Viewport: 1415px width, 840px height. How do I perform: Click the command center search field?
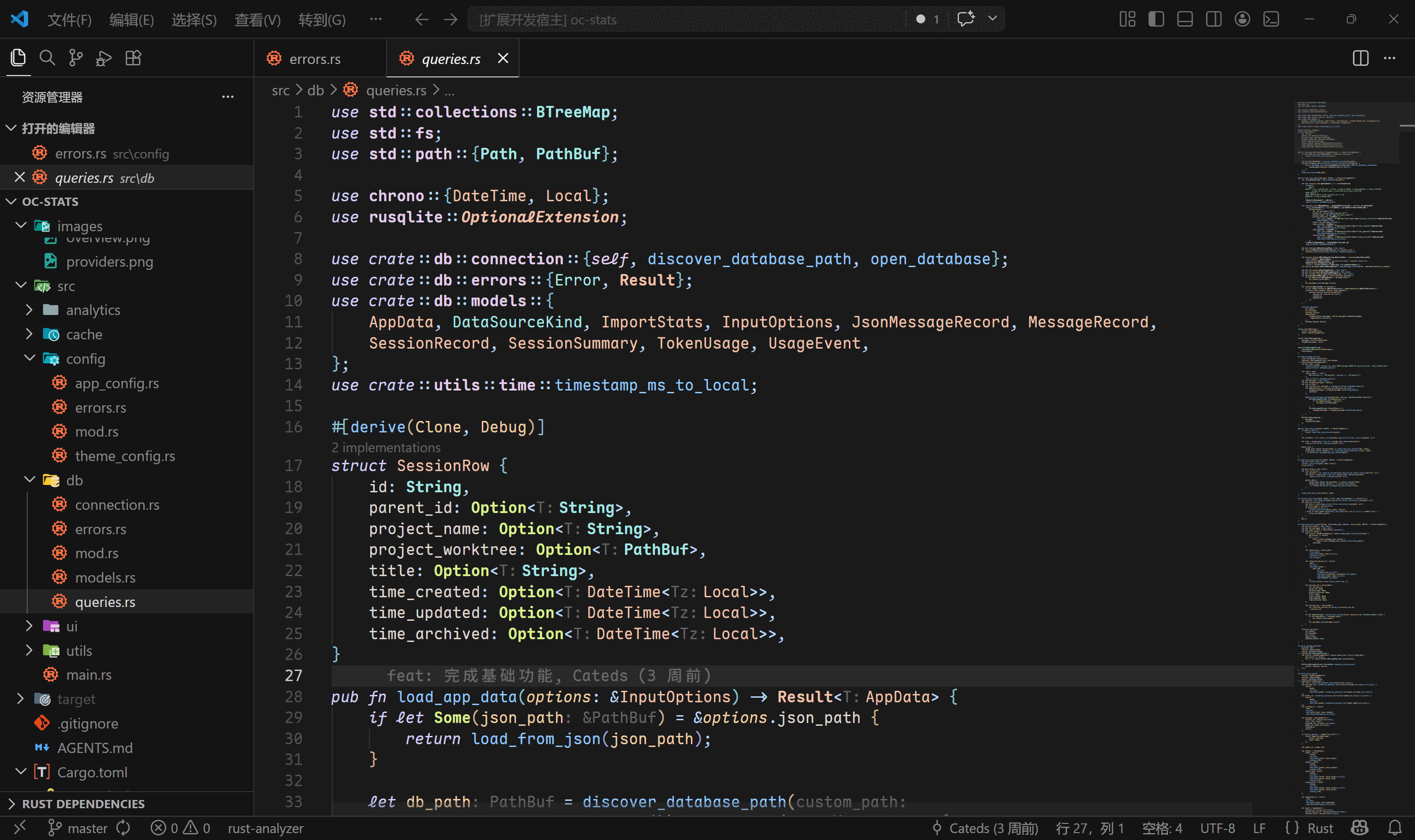click(x=687, y=19)
